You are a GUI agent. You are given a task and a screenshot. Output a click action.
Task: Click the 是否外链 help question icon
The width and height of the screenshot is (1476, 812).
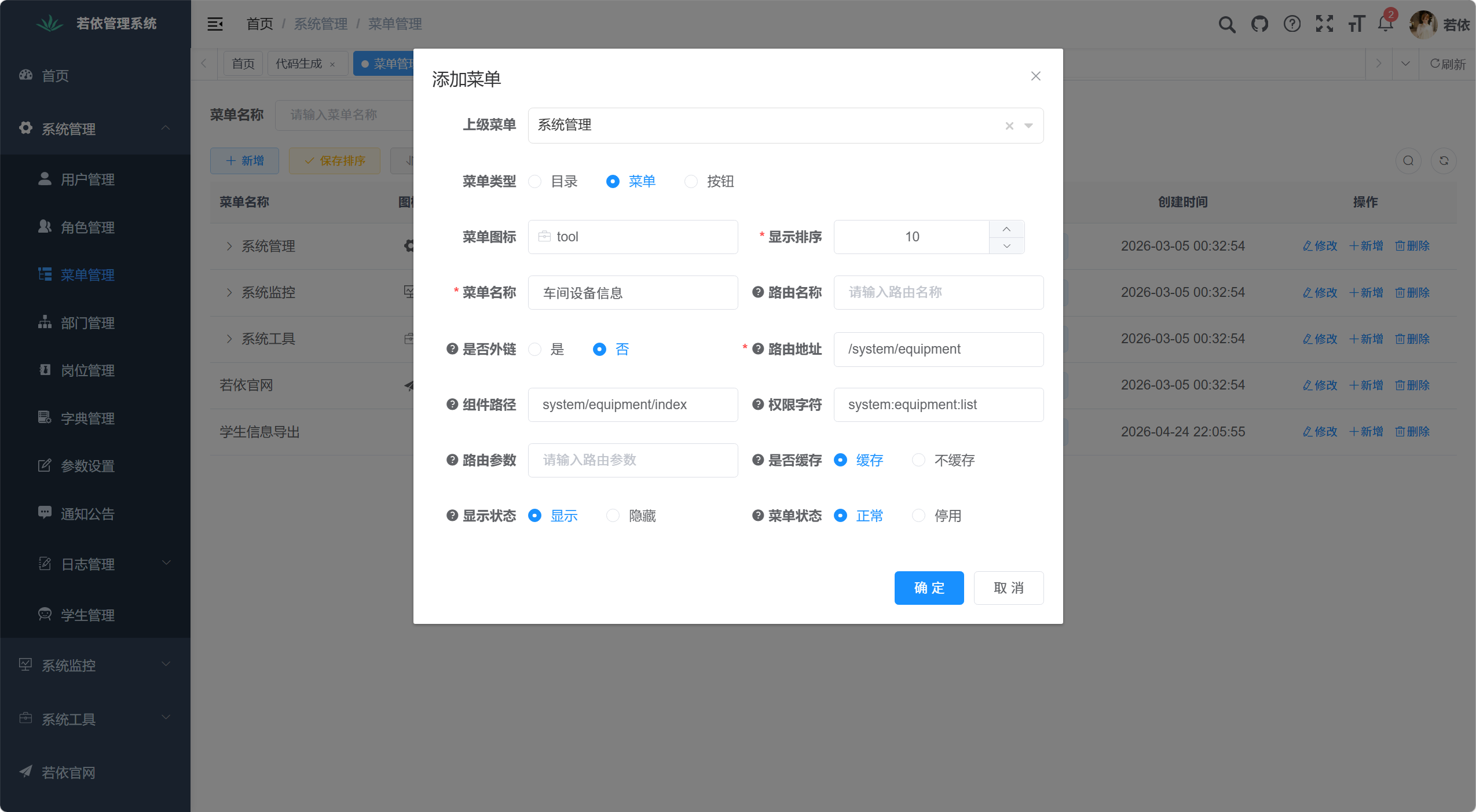[452, 349]
